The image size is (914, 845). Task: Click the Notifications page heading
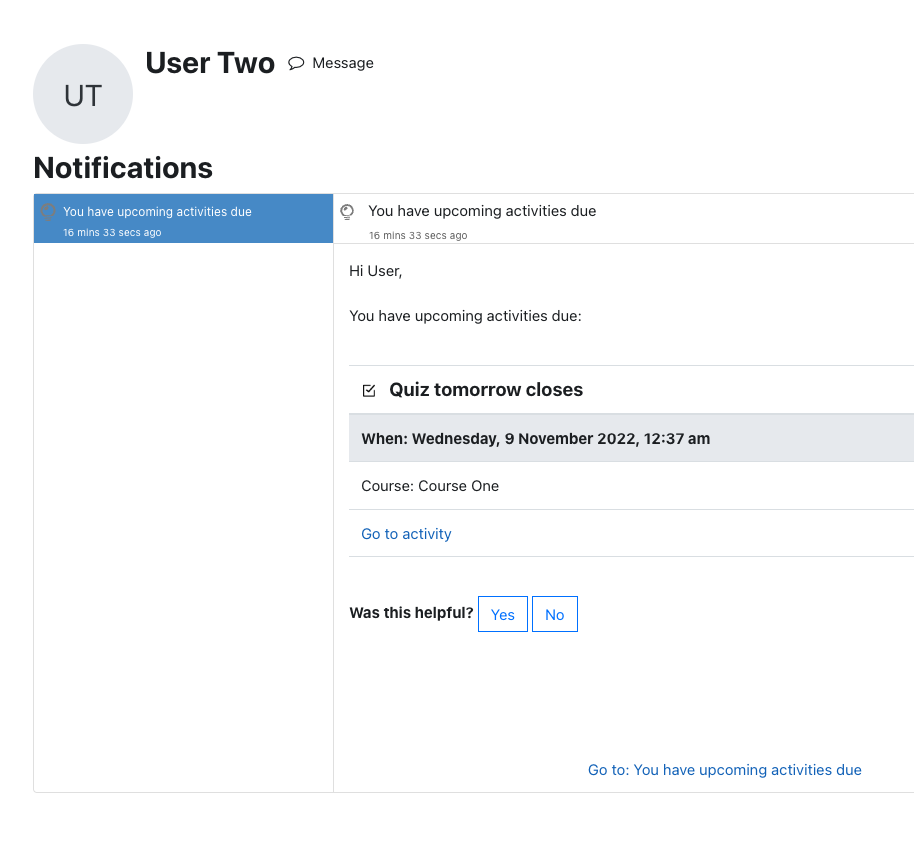tap(123, 168)
